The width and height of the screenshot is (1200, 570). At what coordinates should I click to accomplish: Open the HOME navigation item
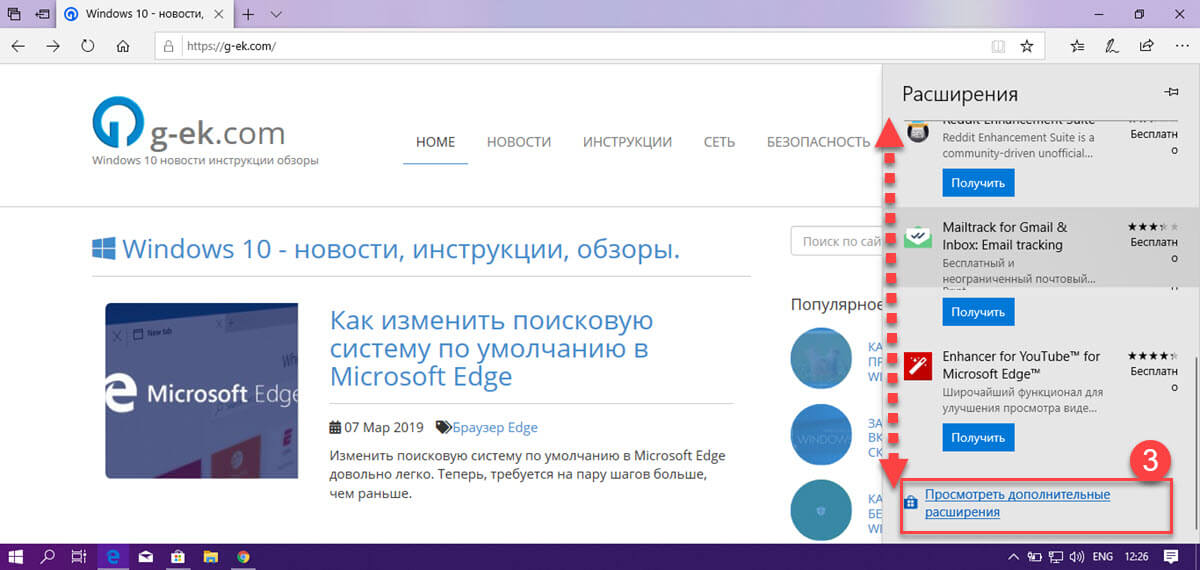point(435,142)
